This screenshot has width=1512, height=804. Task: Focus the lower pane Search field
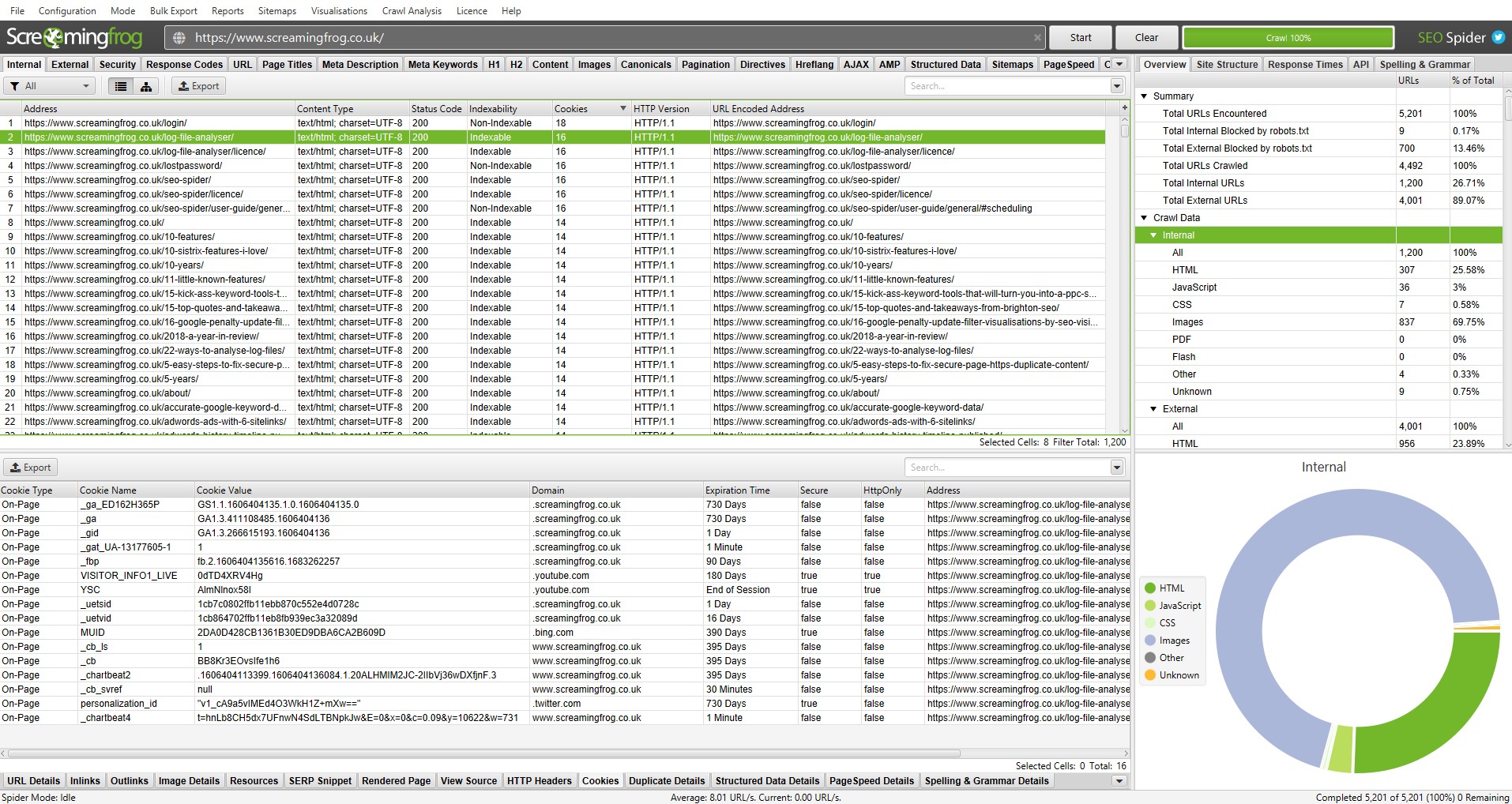coord(1007,468)
